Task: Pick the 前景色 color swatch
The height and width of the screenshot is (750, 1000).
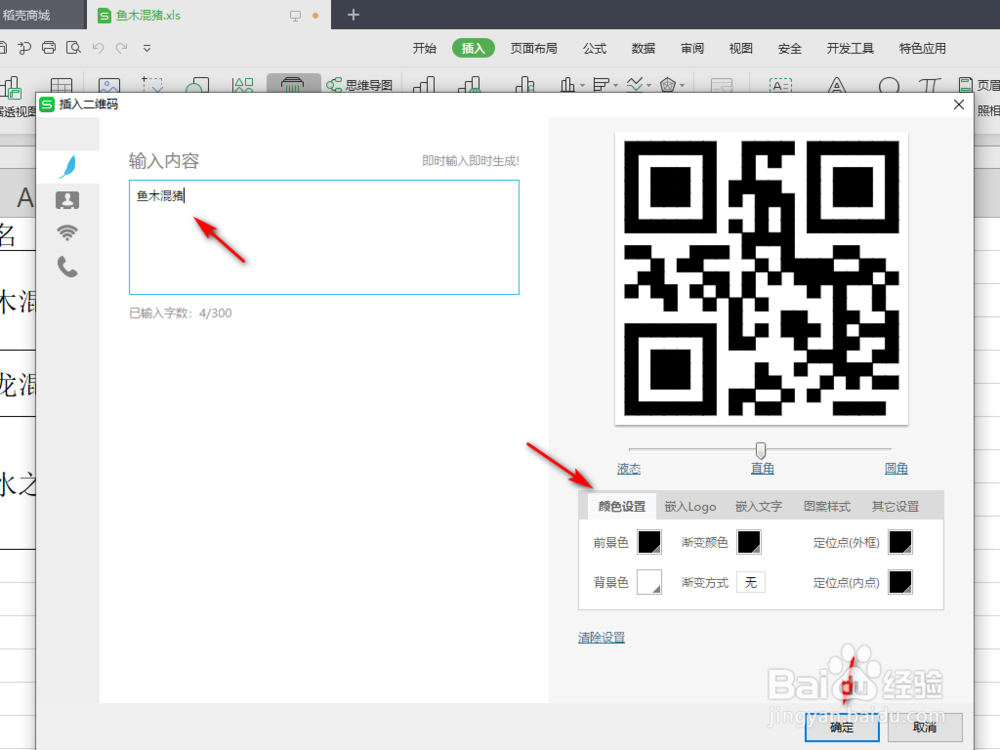Action: tap(649, 542)
